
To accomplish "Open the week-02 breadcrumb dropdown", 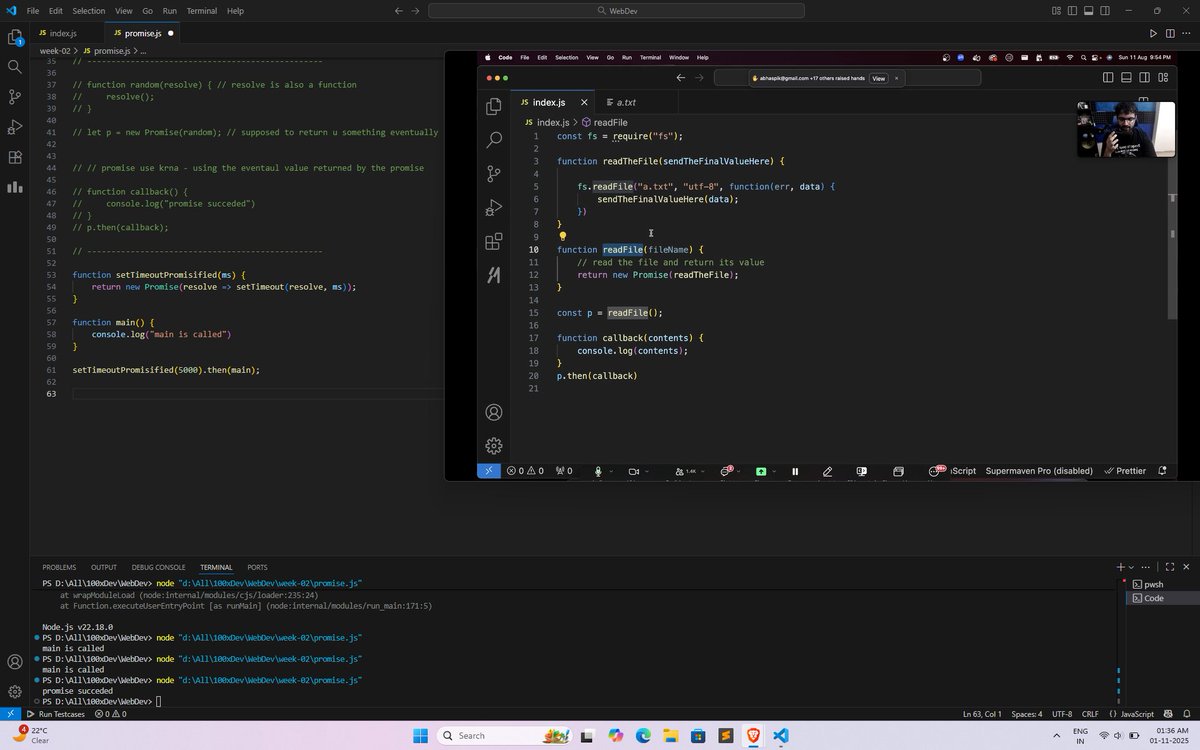I will pos(55,50).
